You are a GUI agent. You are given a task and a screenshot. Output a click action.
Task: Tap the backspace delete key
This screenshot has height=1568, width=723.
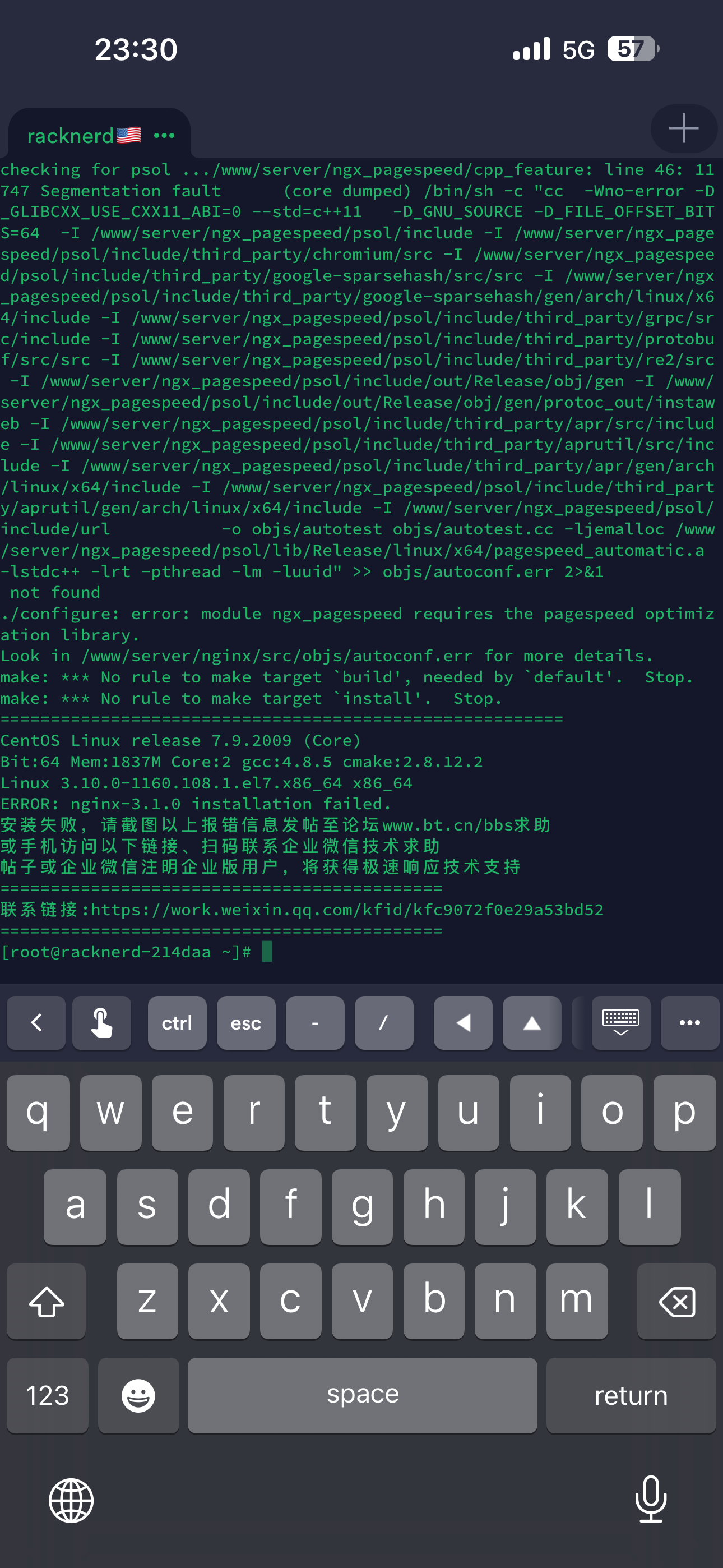click(x=676, y=1301)
